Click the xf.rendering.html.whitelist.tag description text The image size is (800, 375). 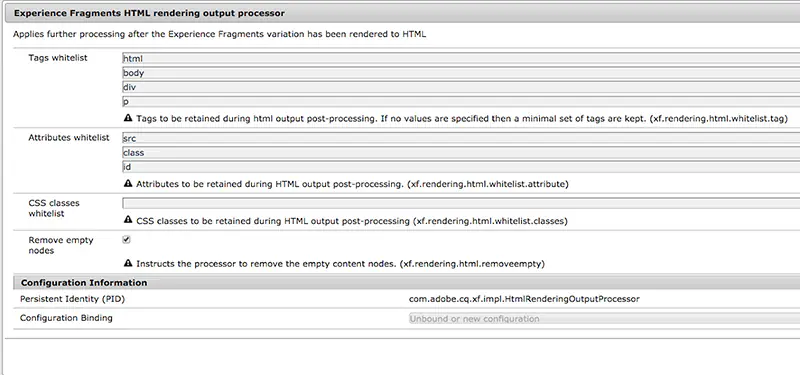(462, 118)
